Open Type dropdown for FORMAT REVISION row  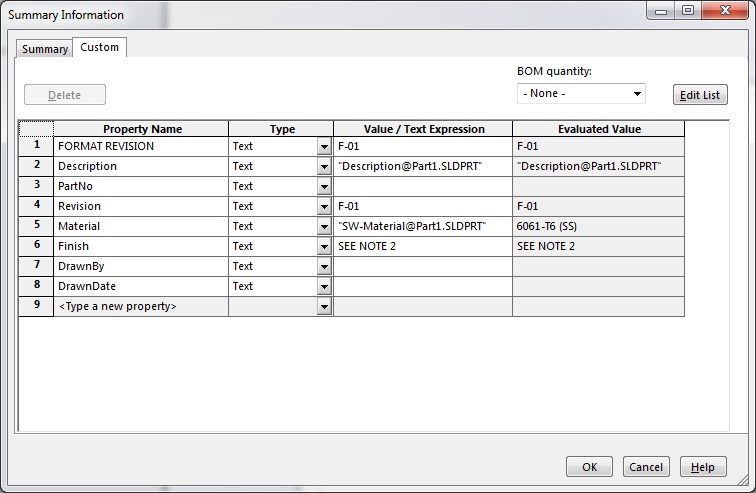click(324, 147)
